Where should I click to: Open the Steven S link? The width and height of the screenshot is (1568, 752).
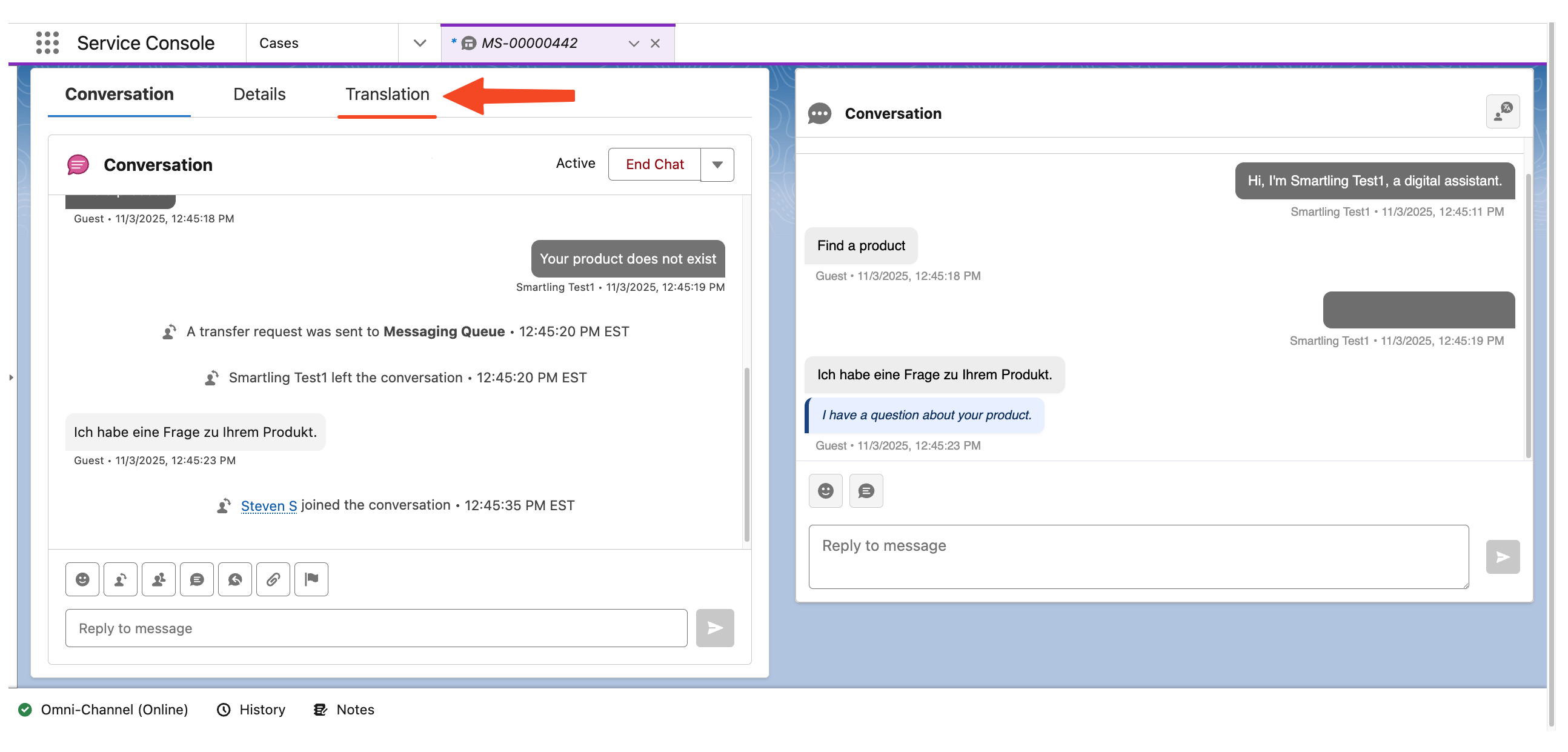pos(268,505)
